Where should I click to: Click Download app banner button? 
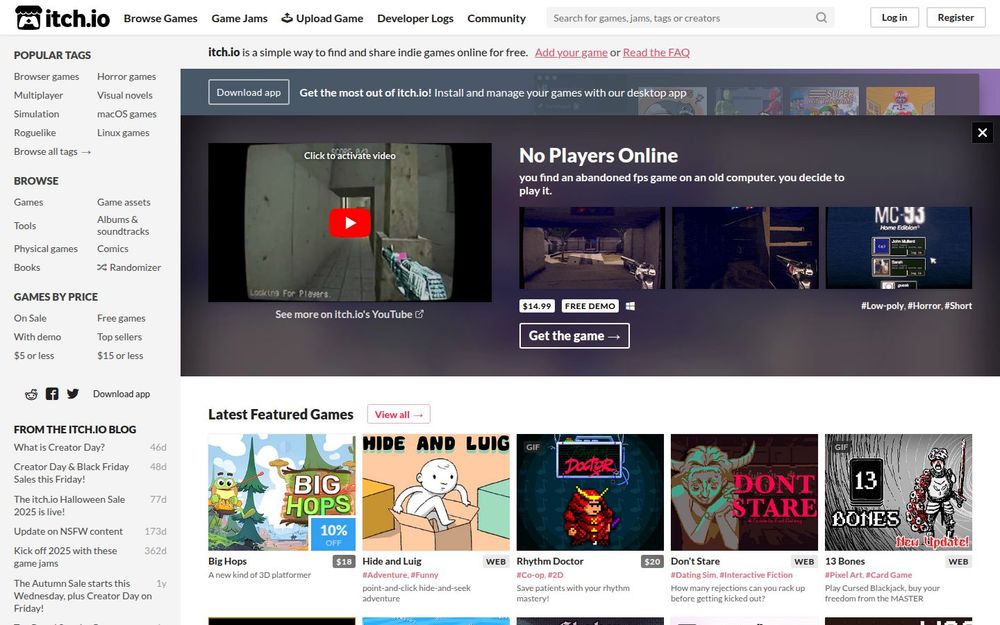point(249,92)
